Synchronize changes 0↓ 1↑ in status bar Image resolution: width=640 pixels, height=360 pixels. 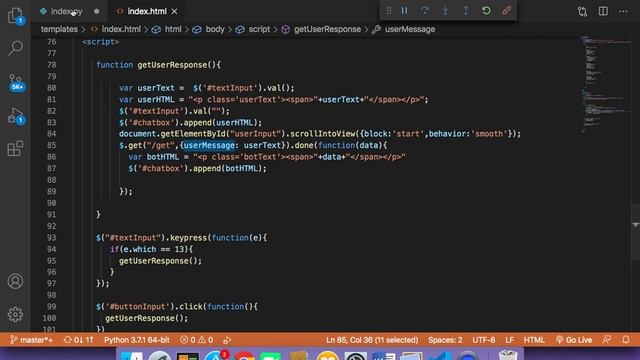click(x=79, y=340)
